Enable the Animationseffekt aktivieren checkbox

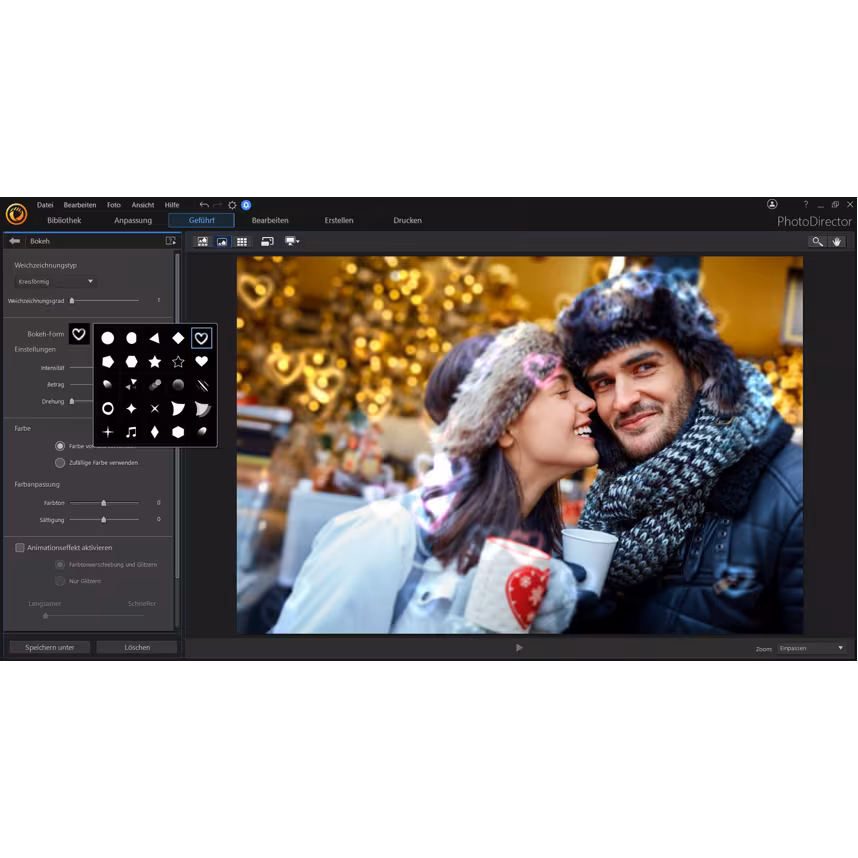click(19, 547)
